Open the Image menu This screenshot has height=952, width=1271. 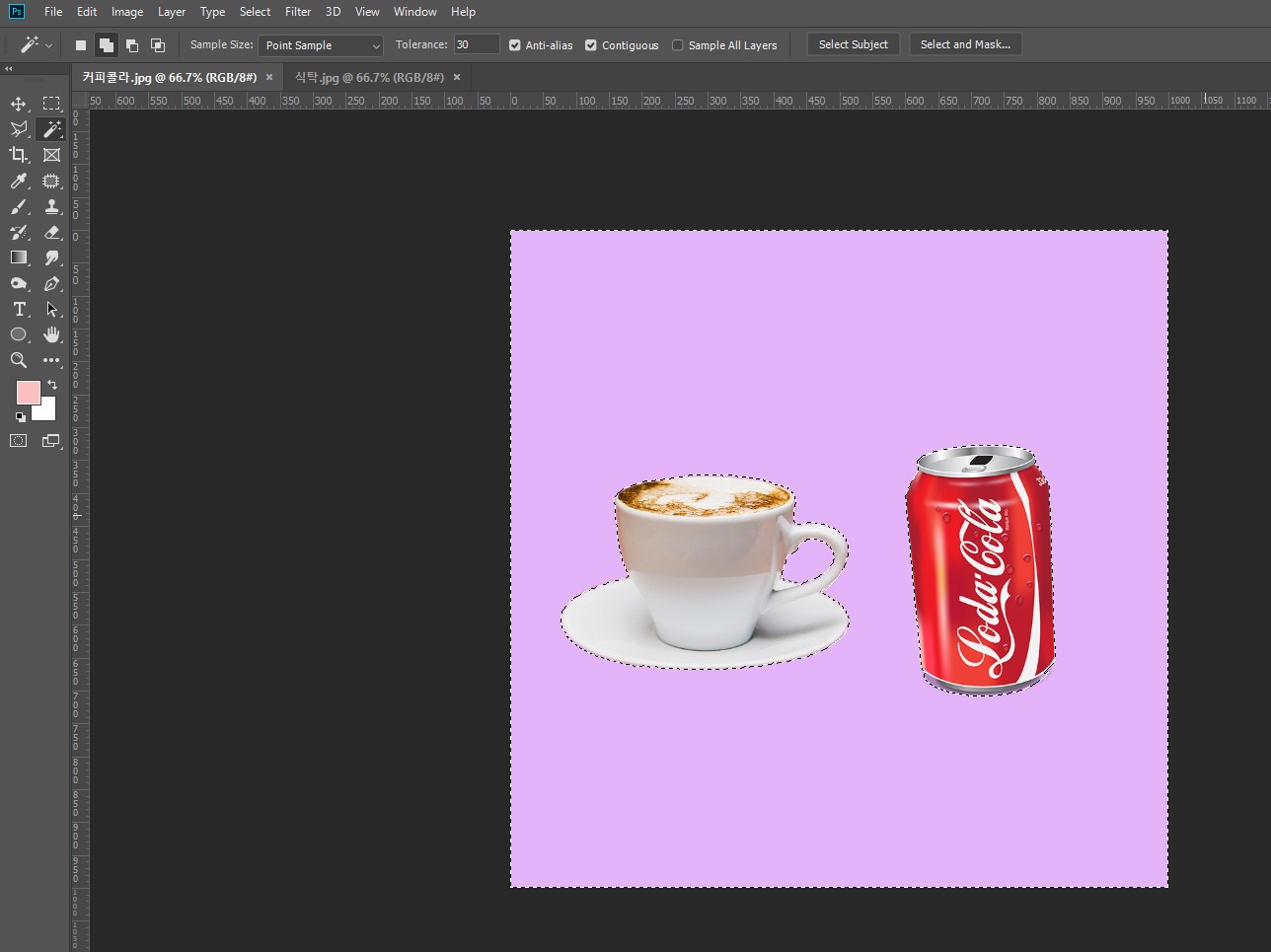click(x=127, y=12)
